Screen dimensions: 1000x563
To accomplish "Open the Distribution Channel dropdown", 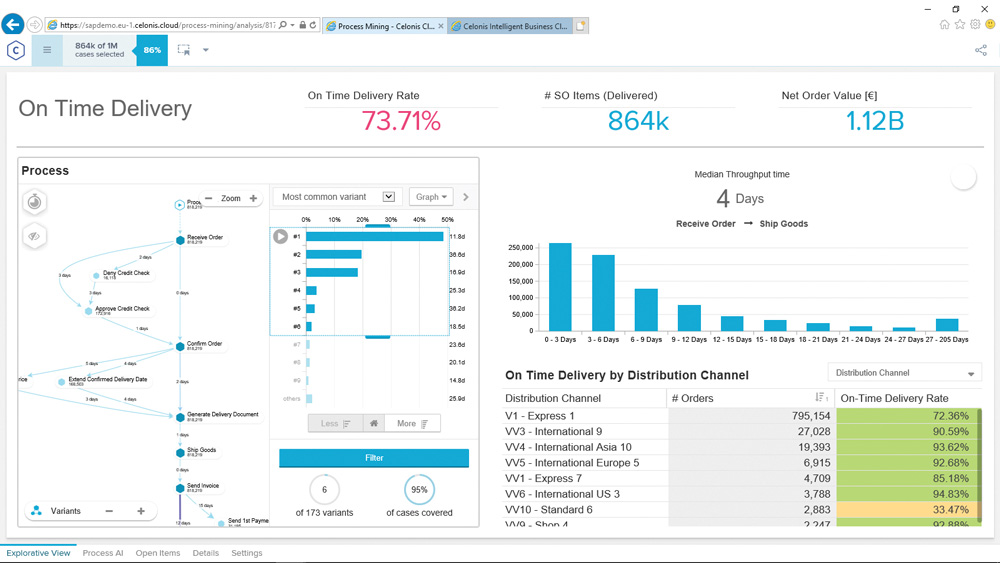I will [904, 373].
